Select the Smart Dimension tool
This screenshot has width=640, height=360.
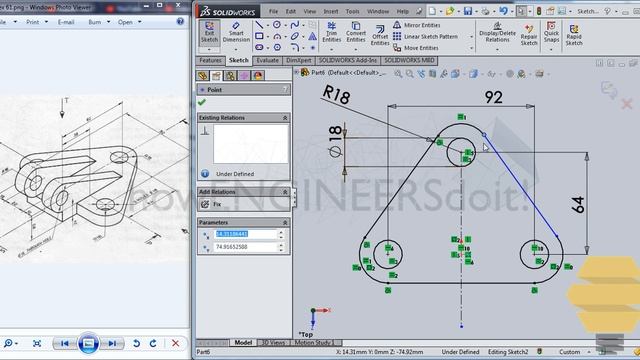236,33
